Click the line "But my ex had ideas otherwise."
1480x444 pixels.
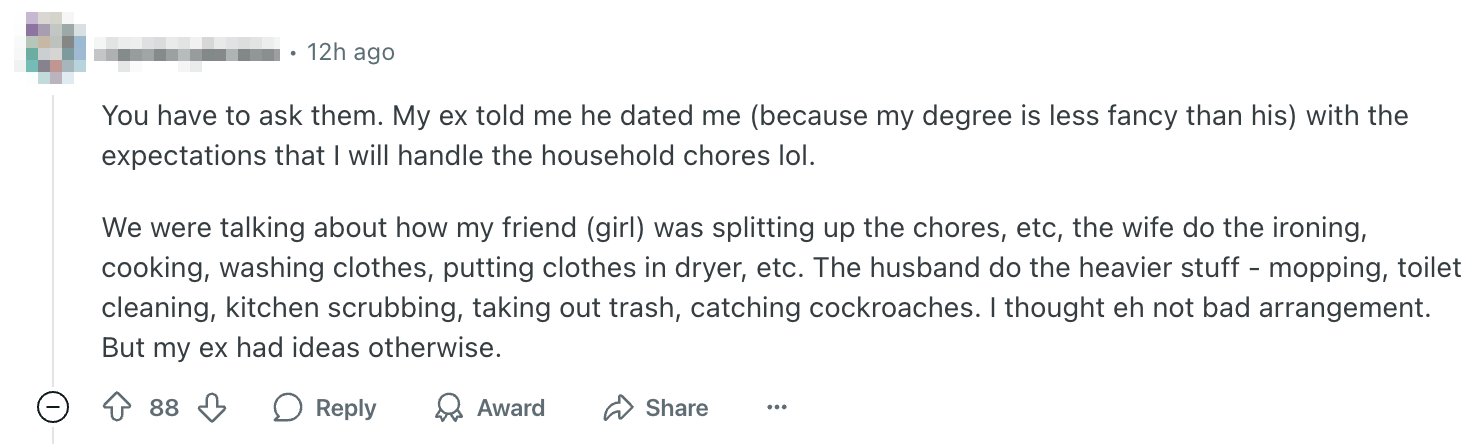coord(300,349)
